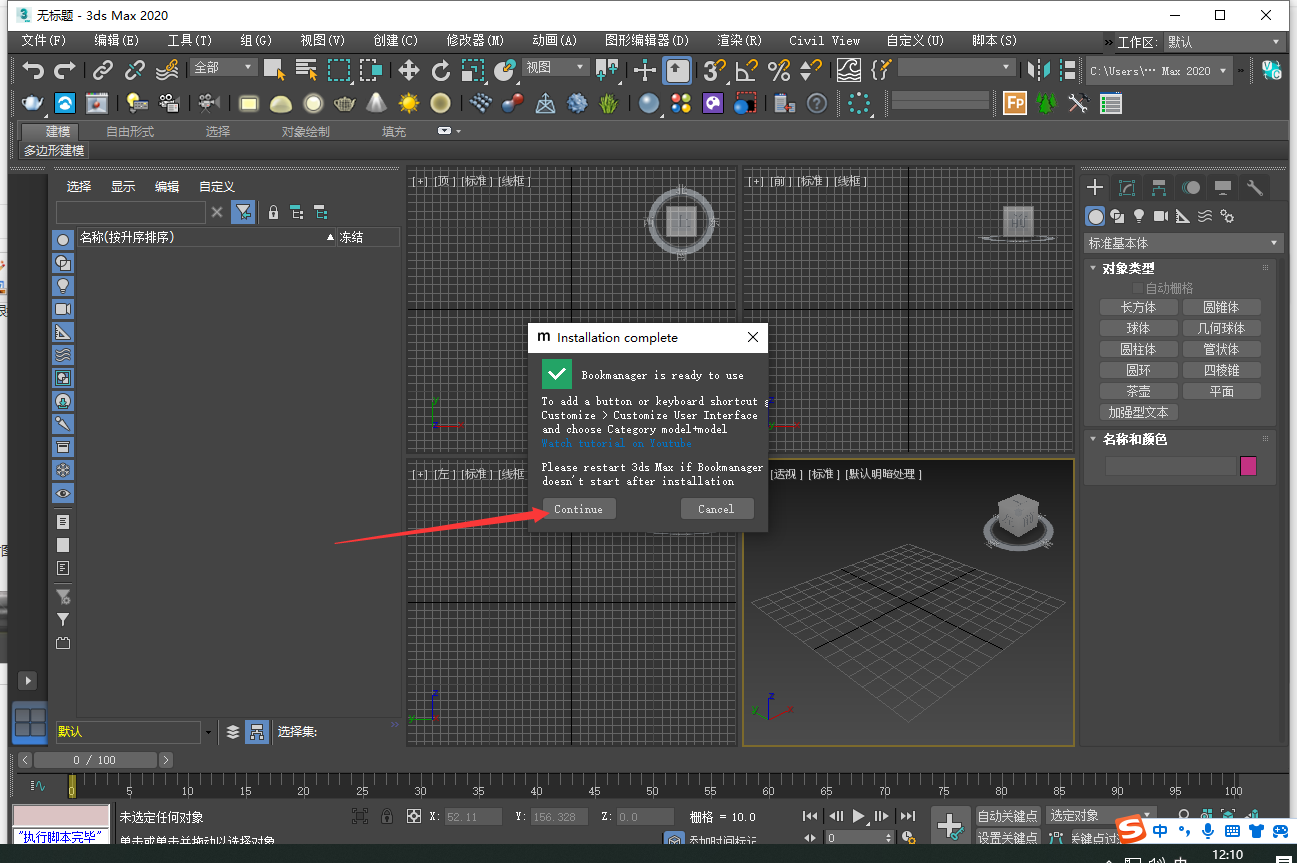Viewport: 1297px width, 863px height.
Task: Click the 加强型文本 button
Action: (x=1138, y=412)
